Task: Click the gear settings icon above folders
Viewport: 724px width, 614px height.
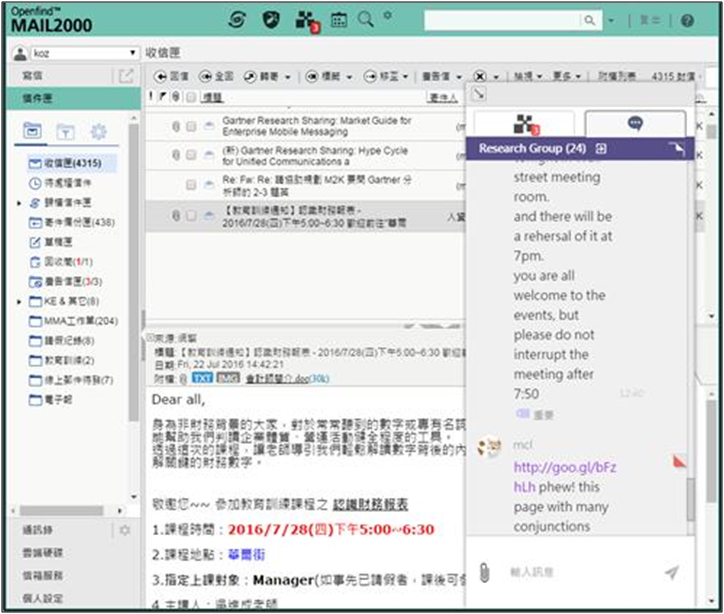Action: click(98, 131)
